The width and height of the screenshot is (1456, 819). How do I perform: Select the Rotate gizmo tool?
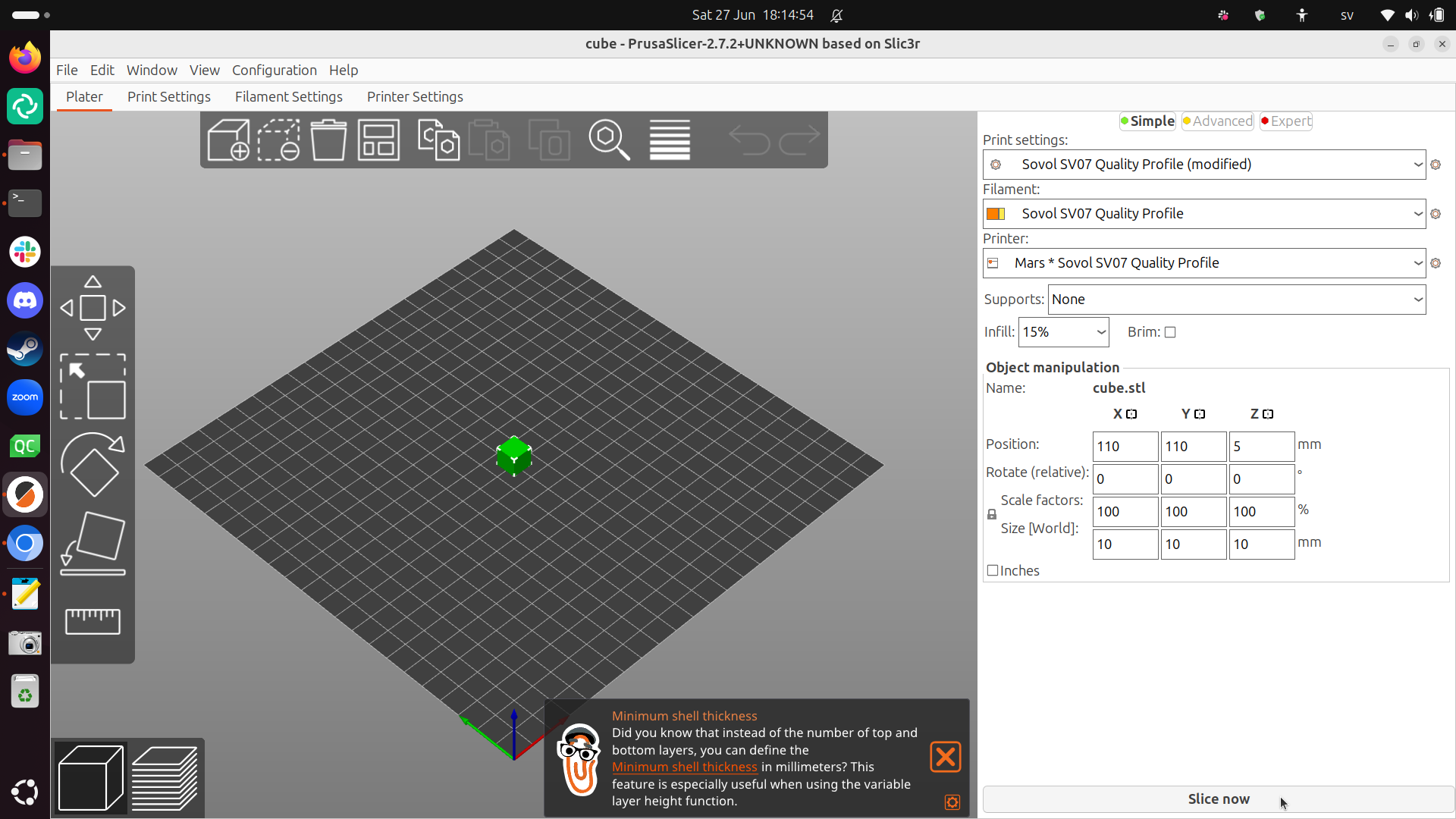[x=93, y=465]
